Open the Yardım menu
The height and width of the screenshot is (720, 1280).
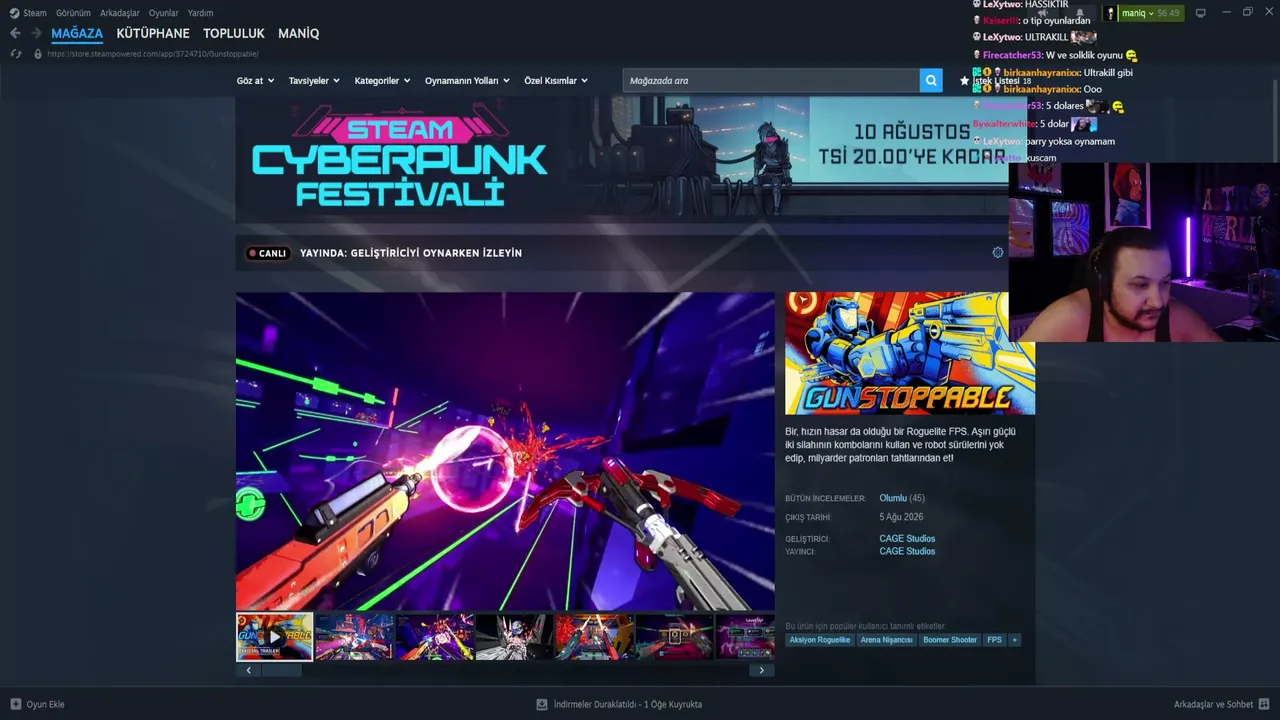(200, 13)
